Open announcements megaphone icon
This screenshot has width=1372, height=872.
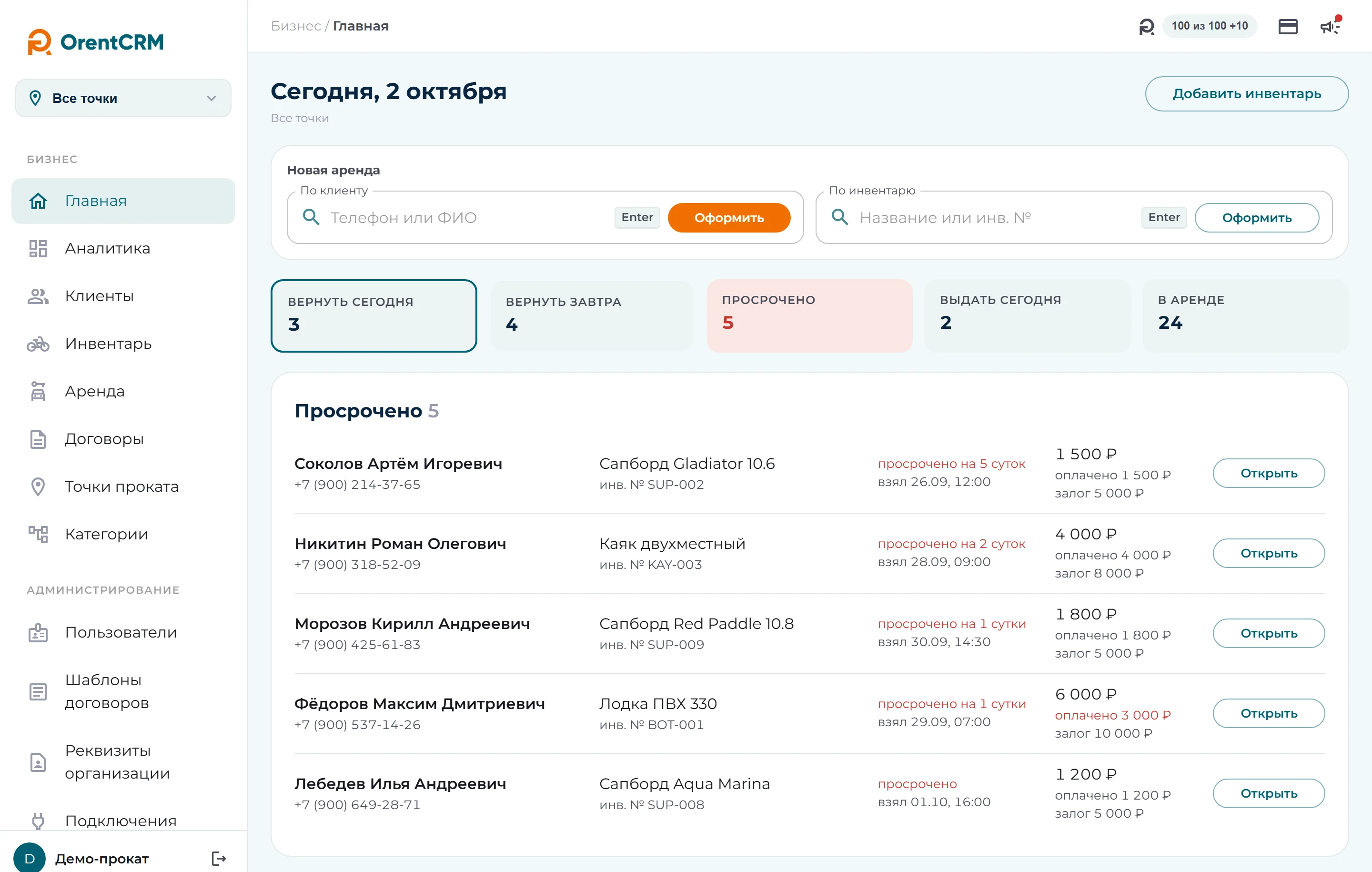click(x=1331, y=26)
